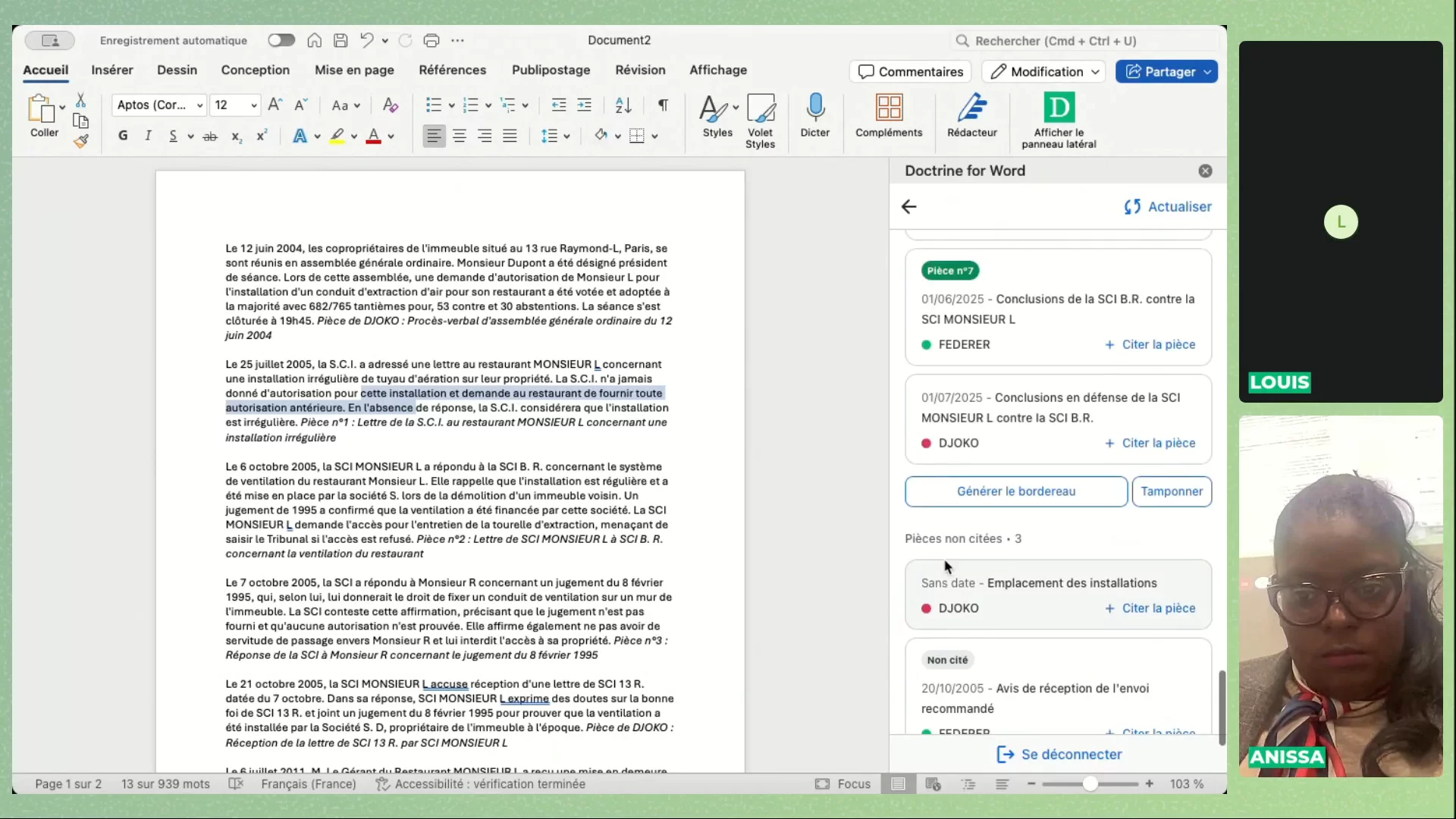Screen dimensions: 1456x819
Task: Enable Focus mode in status bar
Action: point(843,784)
